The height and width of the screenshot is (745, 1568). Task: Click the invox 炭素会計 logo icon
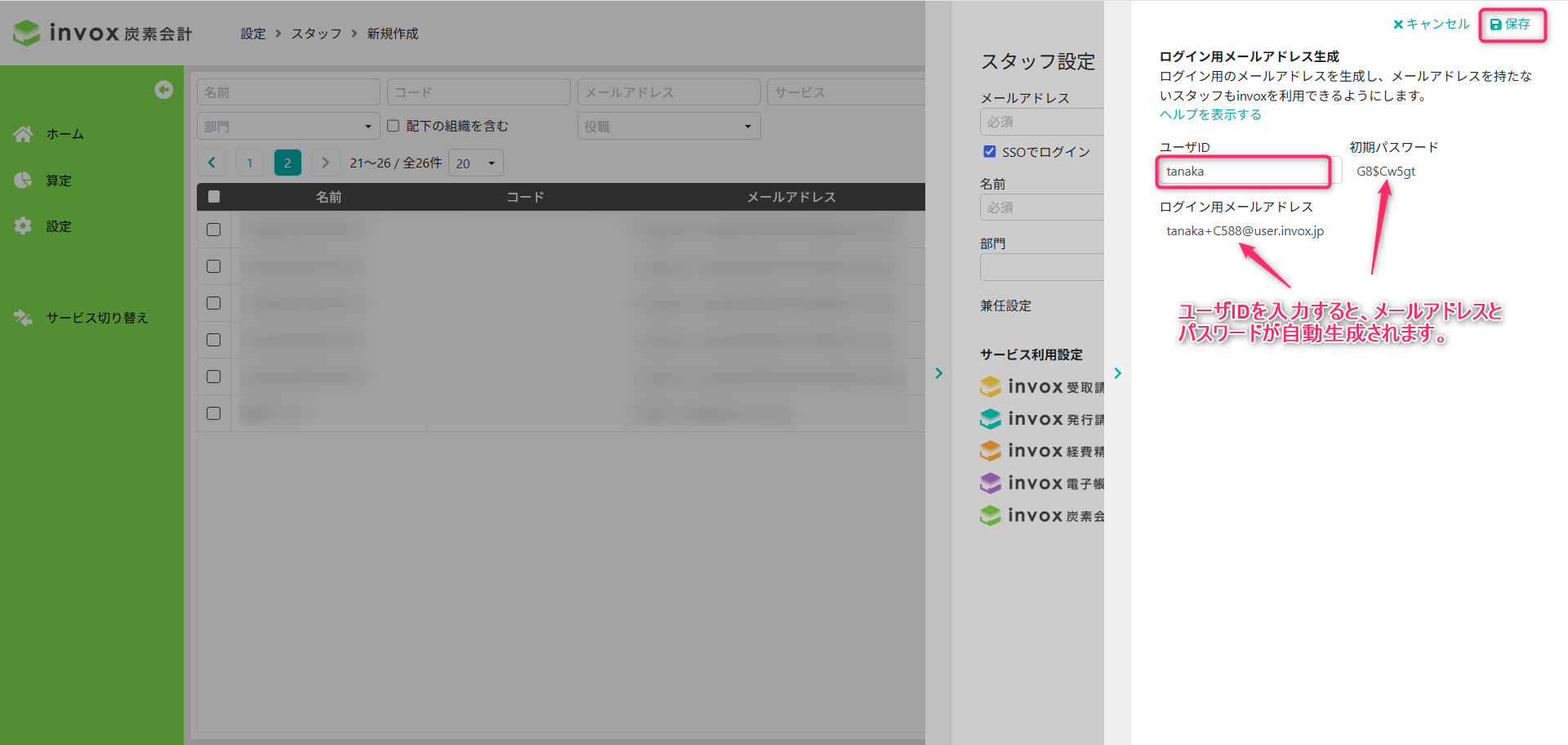click(27, 33)
